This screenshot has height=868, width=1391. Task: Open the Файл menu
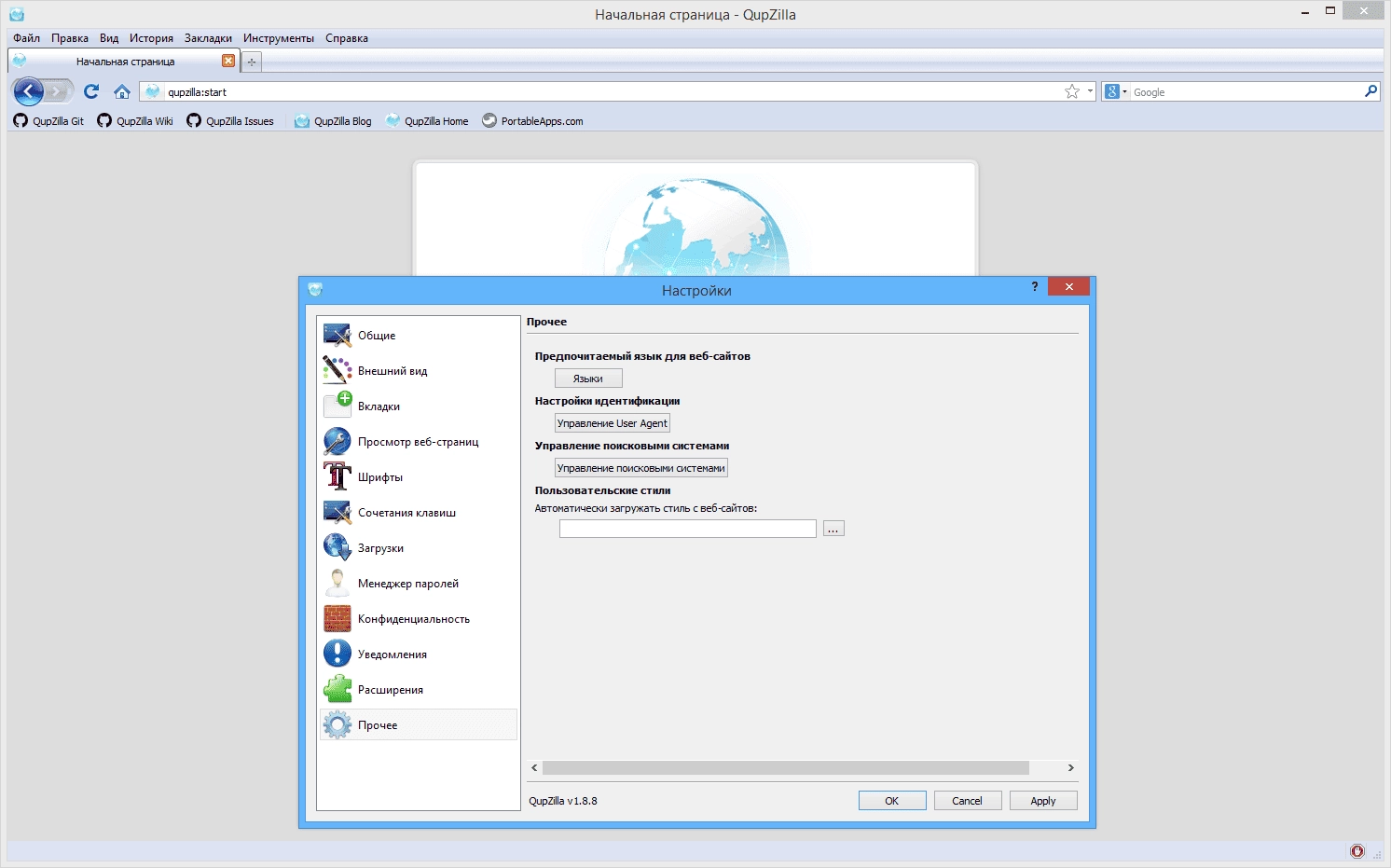tap(26, 38)
